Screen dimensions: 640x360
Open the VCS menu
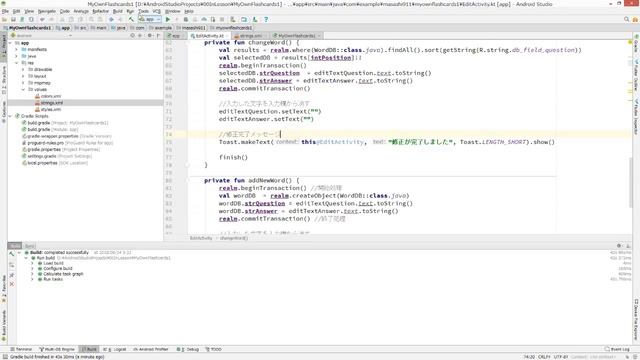pyautogui.click(x=157, y=11)
